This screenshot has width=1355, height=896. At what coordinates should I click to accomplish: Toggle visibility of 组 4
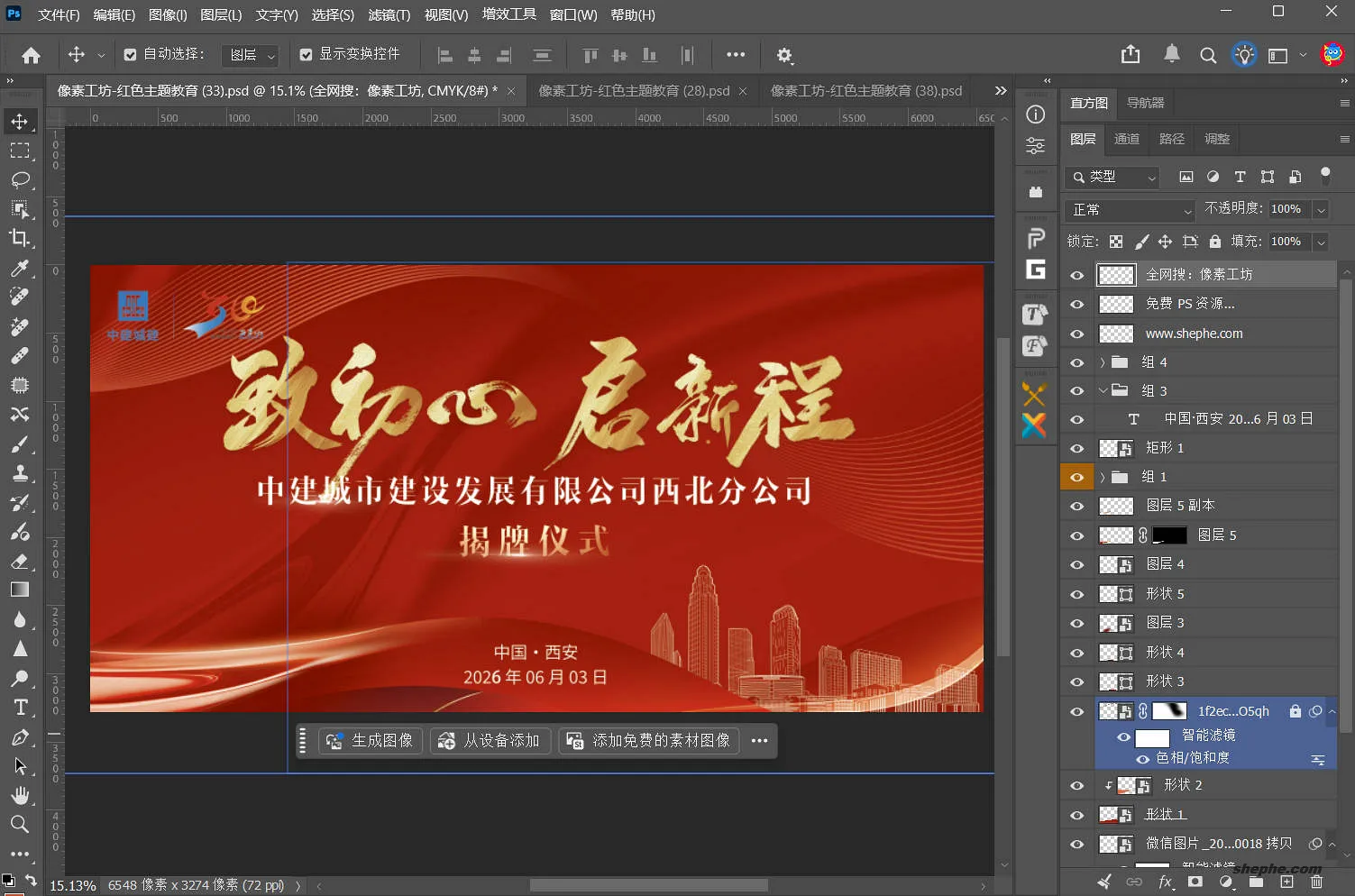point(1077,362)
